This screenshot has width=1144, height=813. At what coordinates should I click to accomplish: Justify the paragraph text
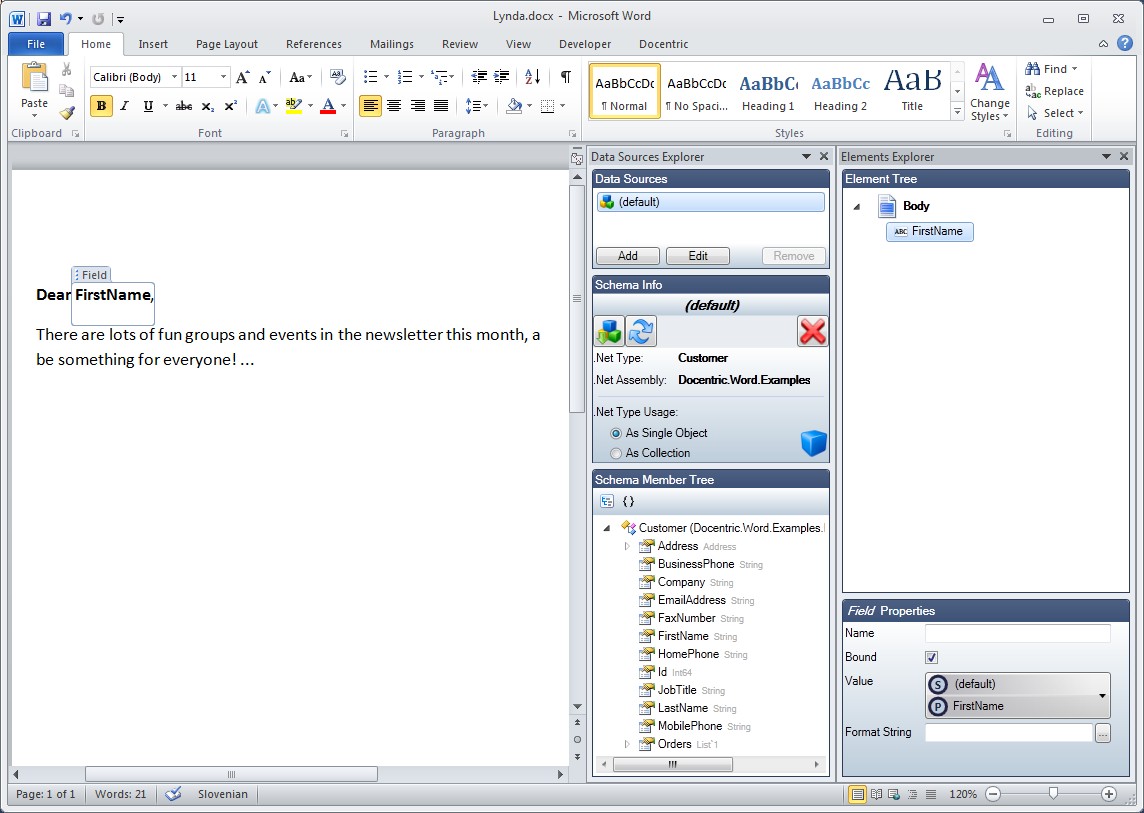(x=441, y=106)
